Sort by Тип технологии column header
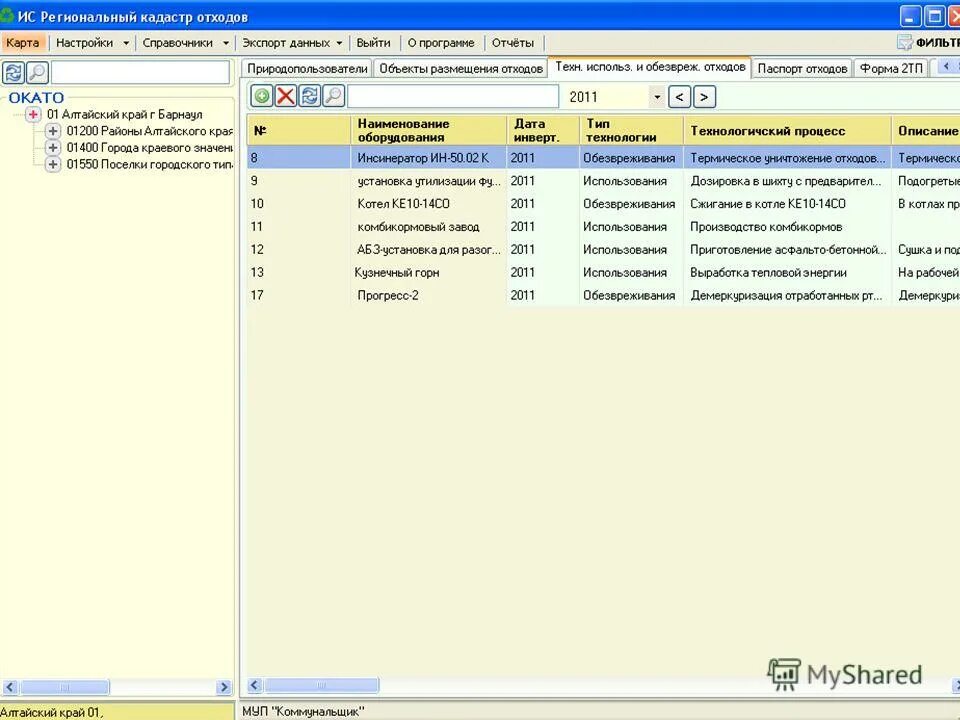This screenshot has height=720, width=960. click(631, 130)
